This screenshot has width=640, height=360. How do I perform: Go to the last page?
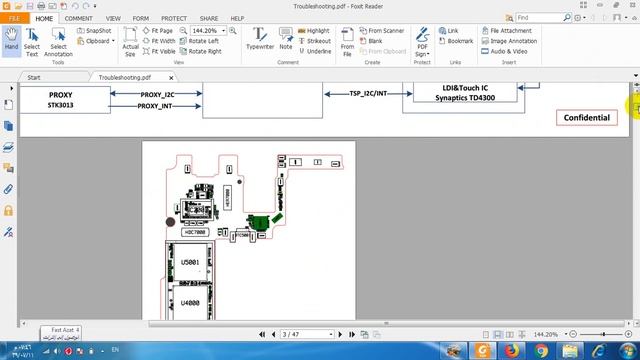coord(352,334)
